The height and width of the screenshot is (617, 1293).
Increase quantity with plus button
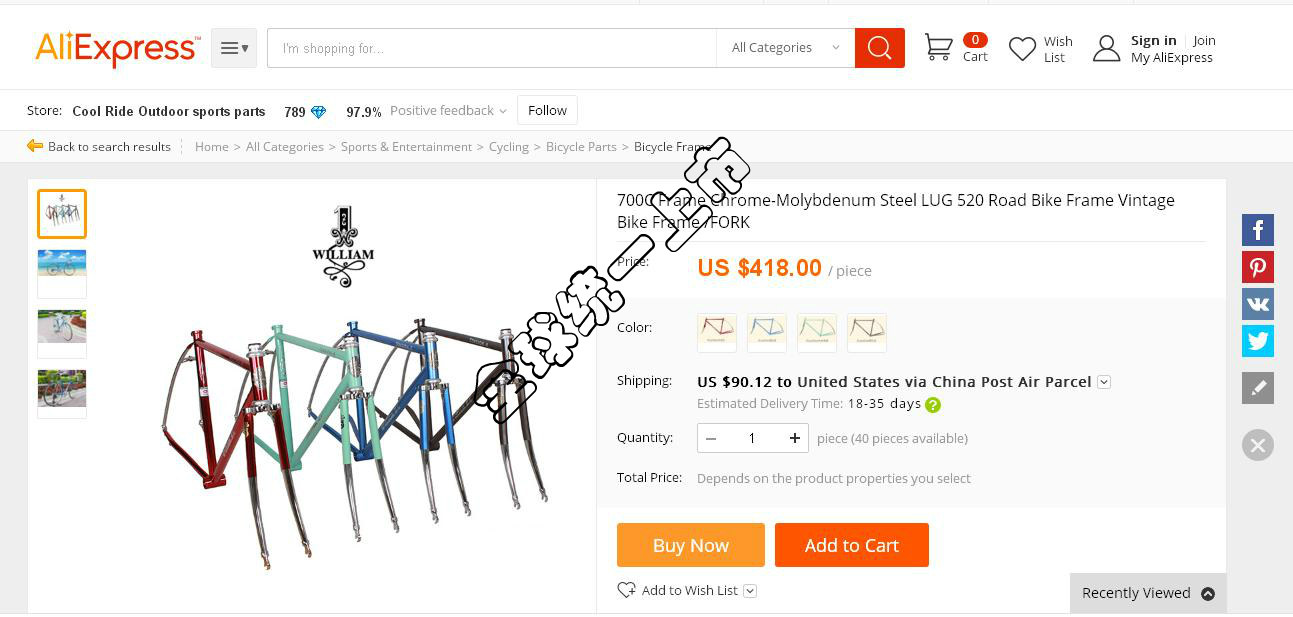pyautogui.click(x=794, y=438)
